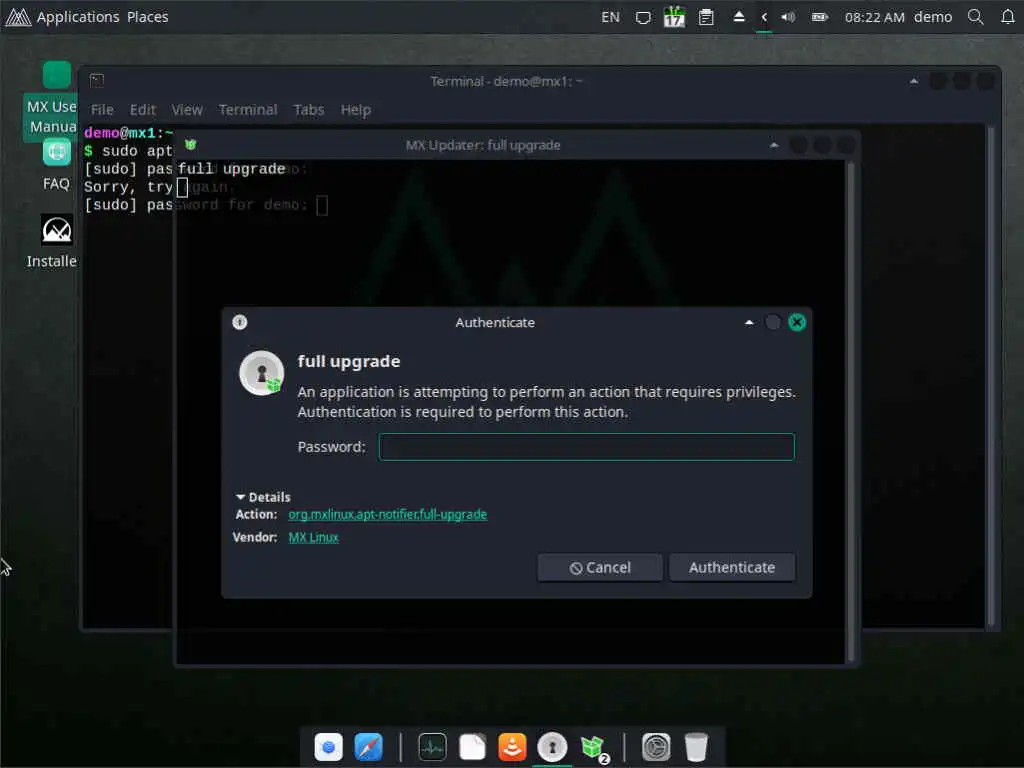The image size is (1024, 768).
Task: Open the Terminal View menu
Action: tap(187, 110)
